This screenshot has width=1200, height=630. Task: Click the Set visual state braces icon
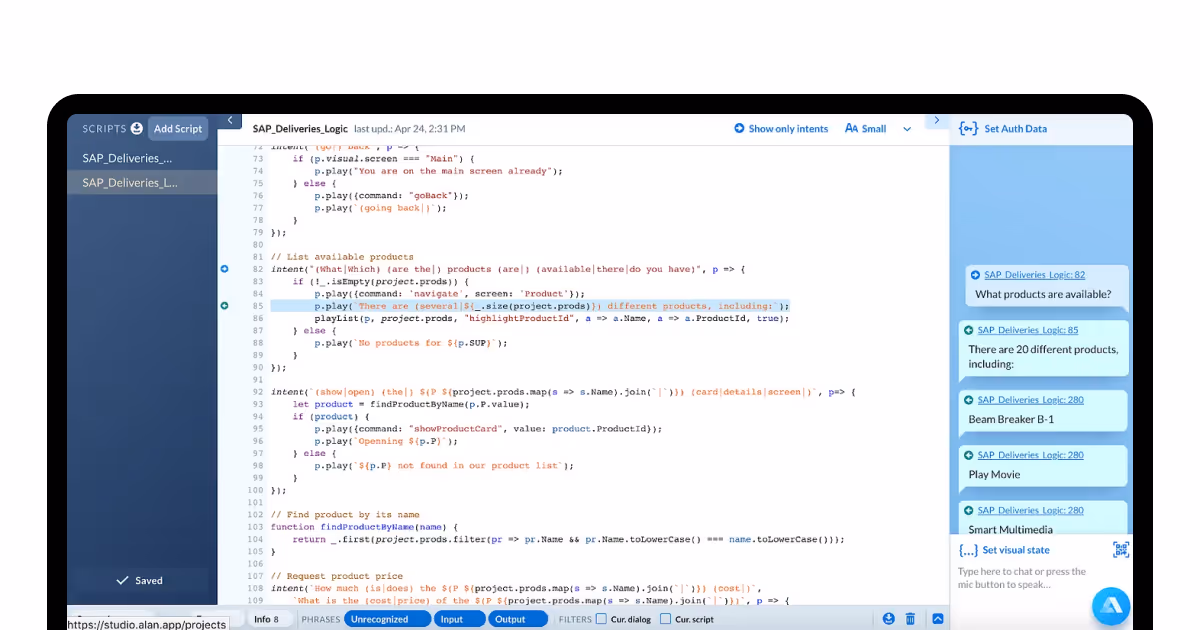coord(967,550)
